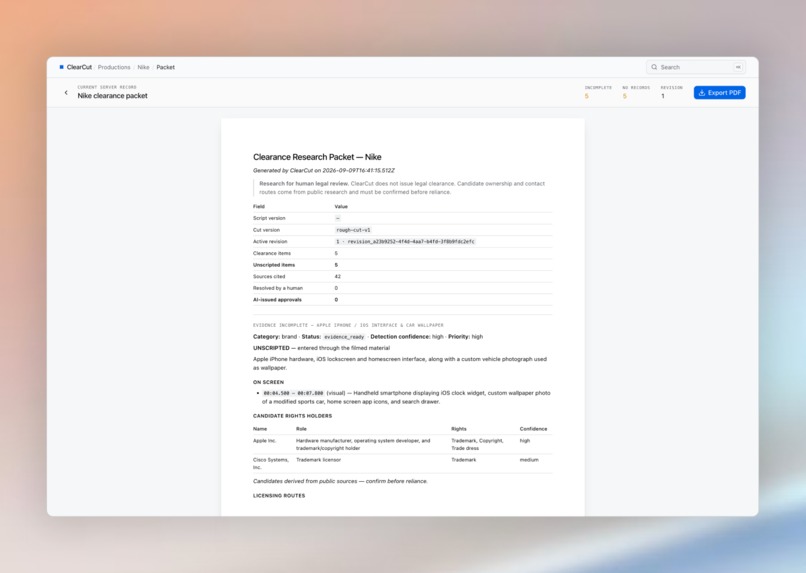Click the Trademark licensor role cell
This screenshot has height=573, width=806.
(318, 459)
